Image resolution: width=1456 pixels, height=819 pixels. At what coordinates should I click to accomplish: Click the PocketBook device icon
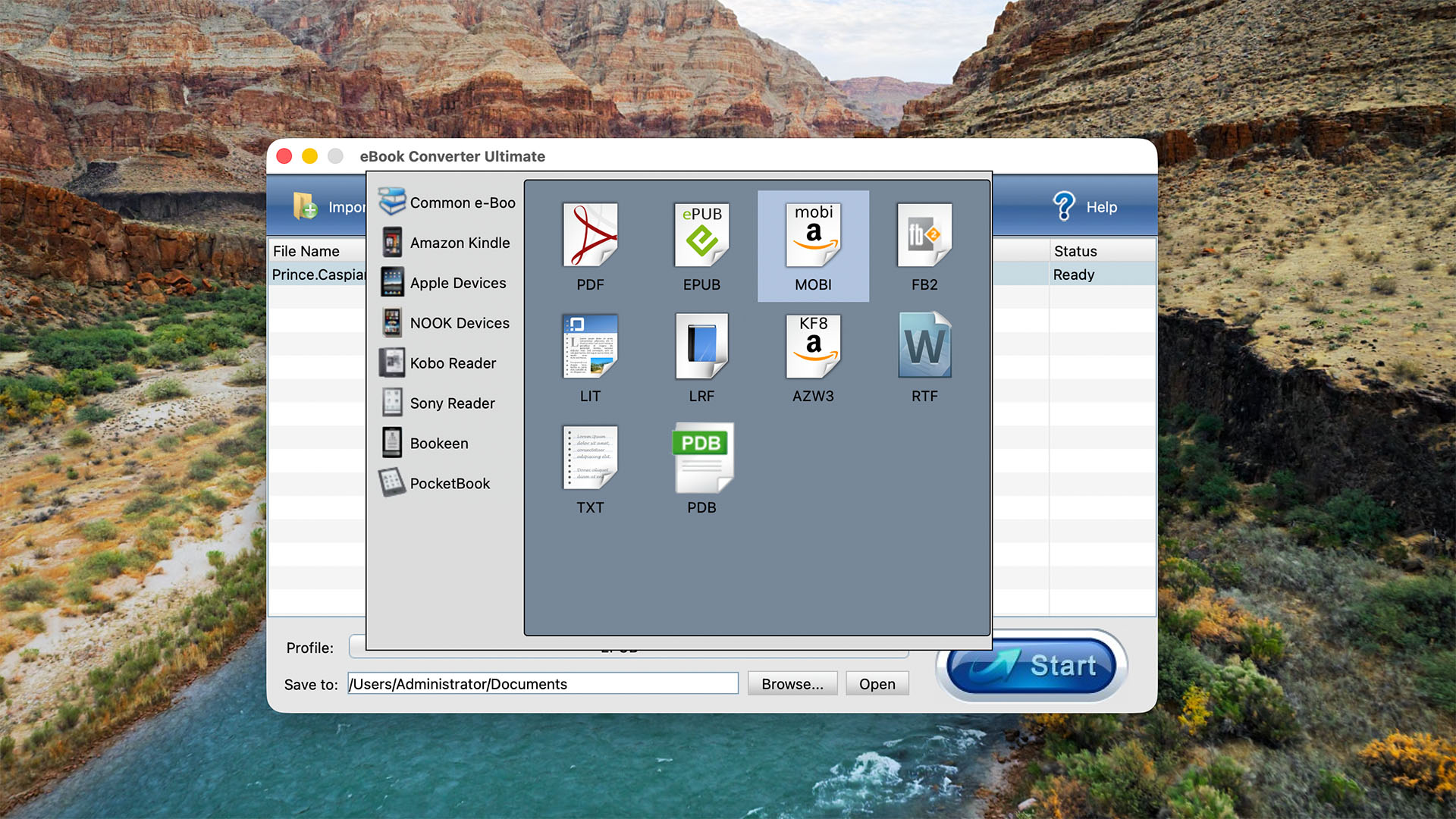pyautogui.click(x=392, y=483)
